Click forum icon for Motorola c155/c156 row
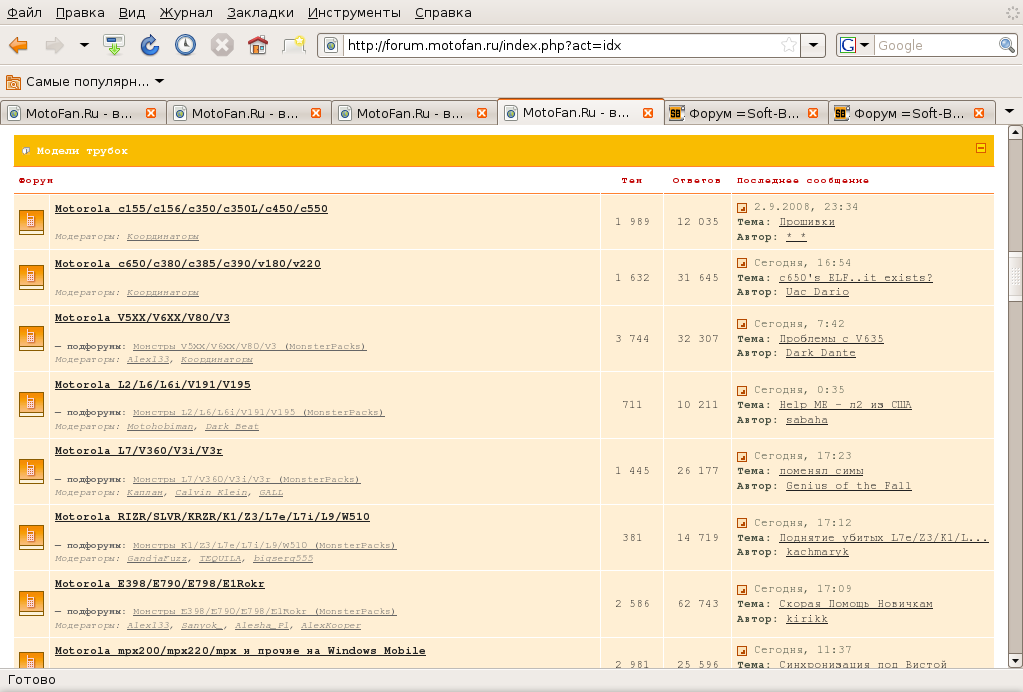1023x692 pixels. coord(31,222)
